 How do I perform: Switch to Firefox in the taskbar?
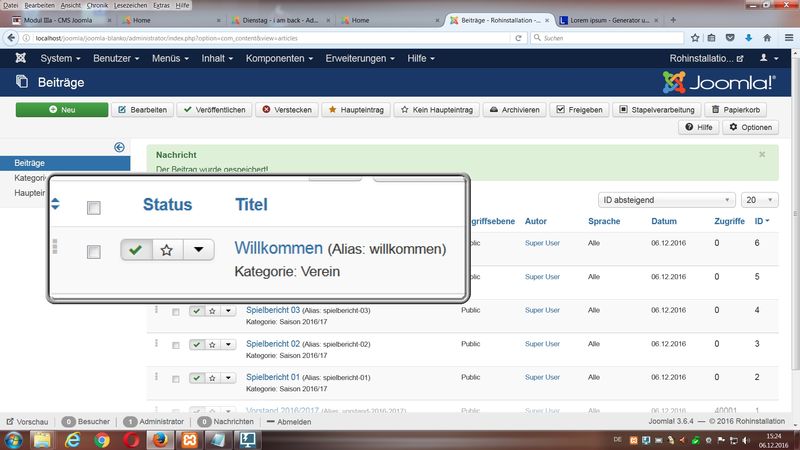160,440
